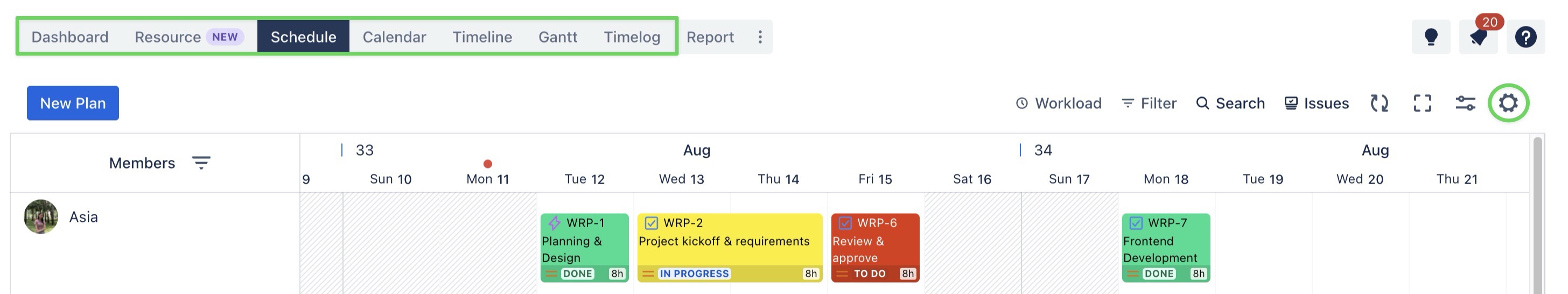The image size is (1568, 294).
Task: Open notifications with the 20 badge
Action: 1478,37
